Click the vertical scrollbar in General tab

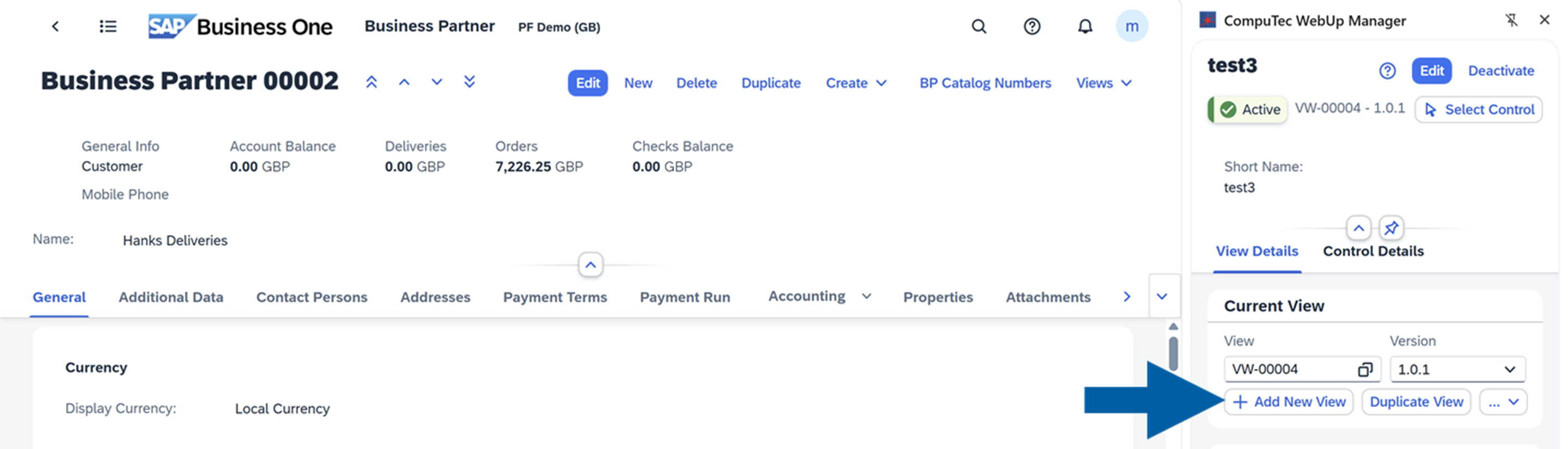(x=1173, y=353)
